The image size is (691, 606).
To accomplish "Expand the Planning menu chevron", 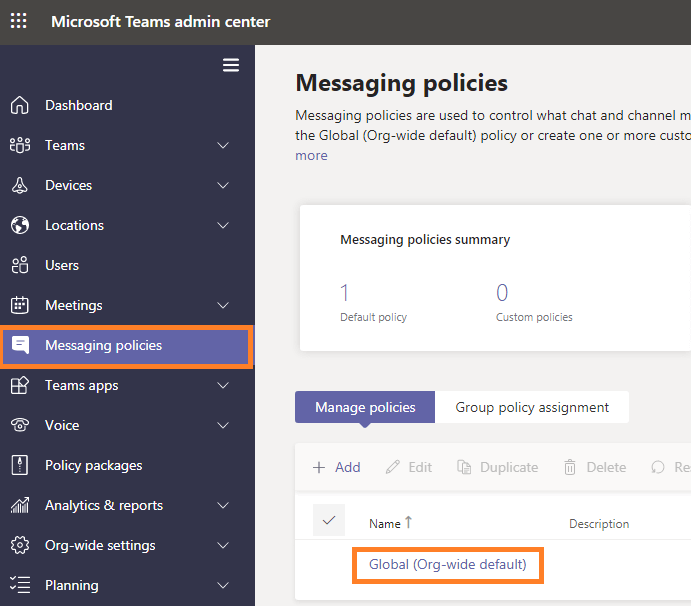I will 223,585.
